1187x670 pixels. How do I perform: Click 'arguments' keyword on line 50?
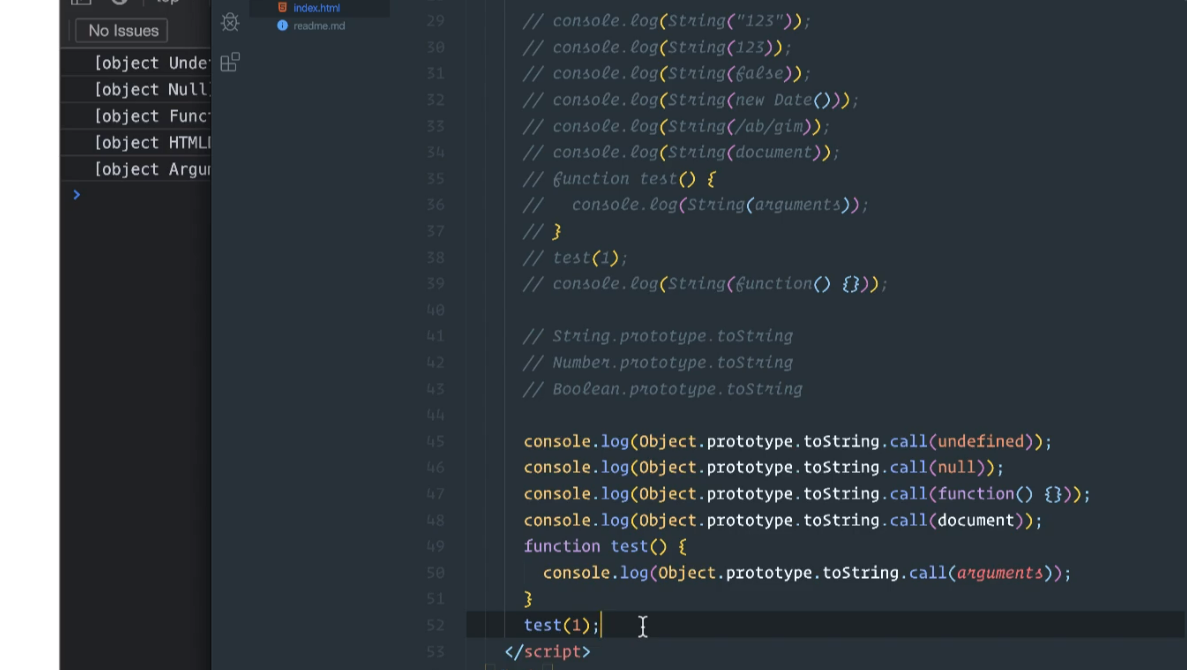click(1000, 573)
